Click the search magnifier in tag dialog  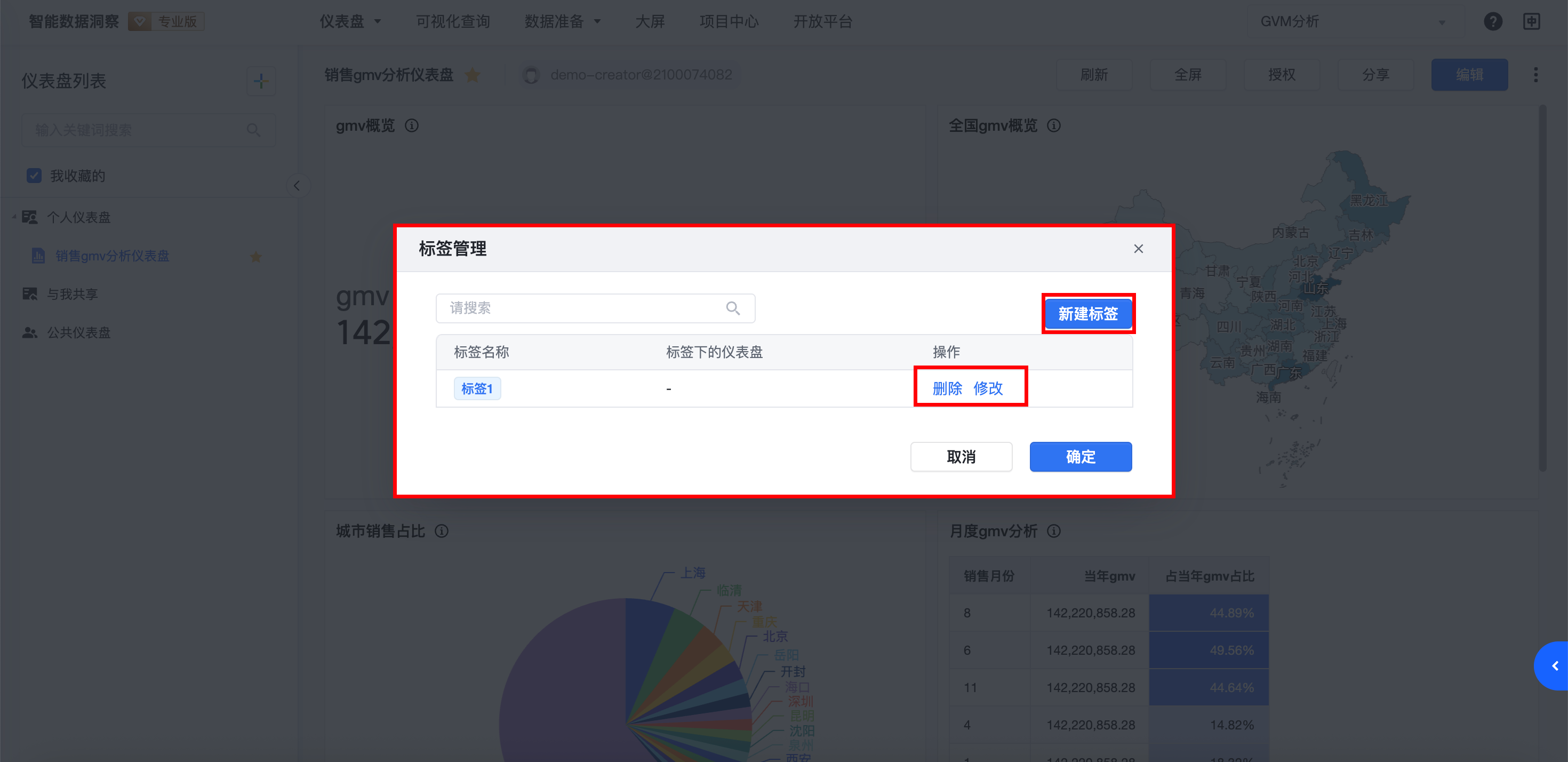click(733, 308)
